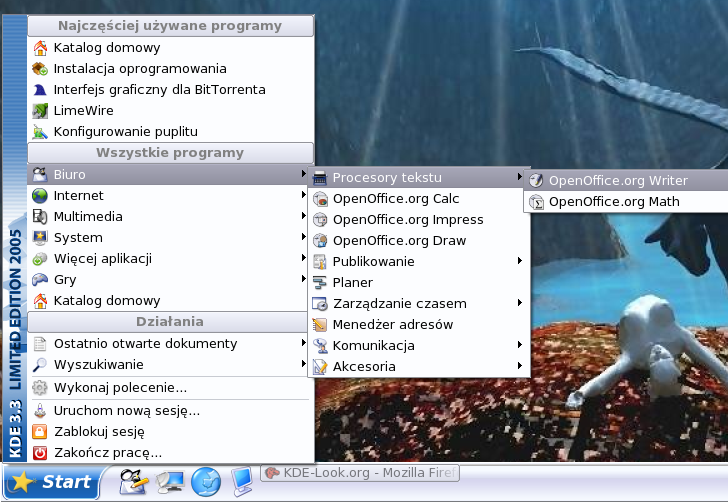Viewport: 728px width, 502px height.
Task: Expand the Więcej aplikacji submenu arrow
Action: pyautogui.click(x=303, y=258)
